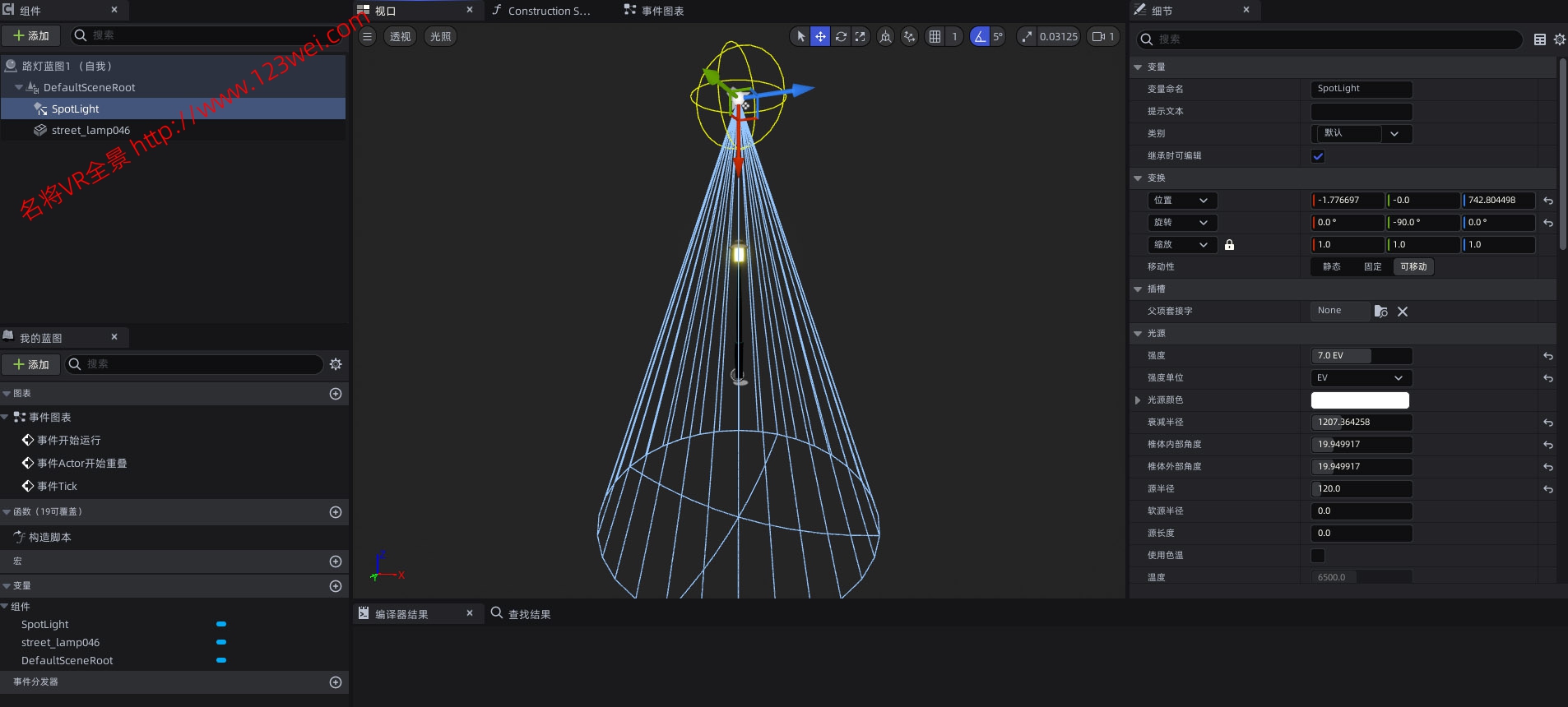The image size is (1568, 707).
Task: Switch to the Construction Script tab
Action: [547, 11]
